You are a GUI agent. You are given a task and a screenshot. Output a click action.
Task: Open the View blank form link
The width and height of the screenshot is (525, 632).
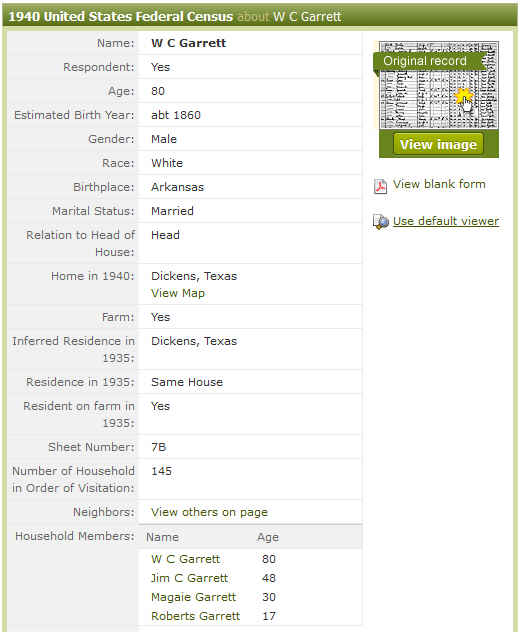click(x=439, y=184)
